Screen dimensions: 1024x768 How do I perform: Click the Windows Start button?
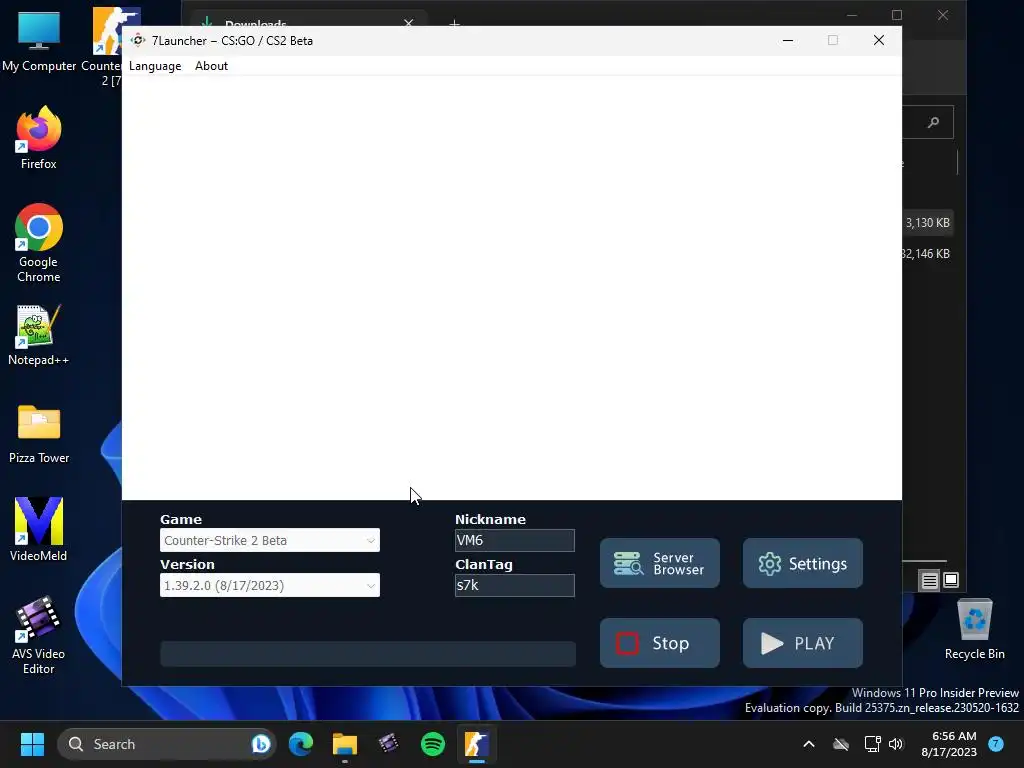pyautogui.click(x=32, y=744)
